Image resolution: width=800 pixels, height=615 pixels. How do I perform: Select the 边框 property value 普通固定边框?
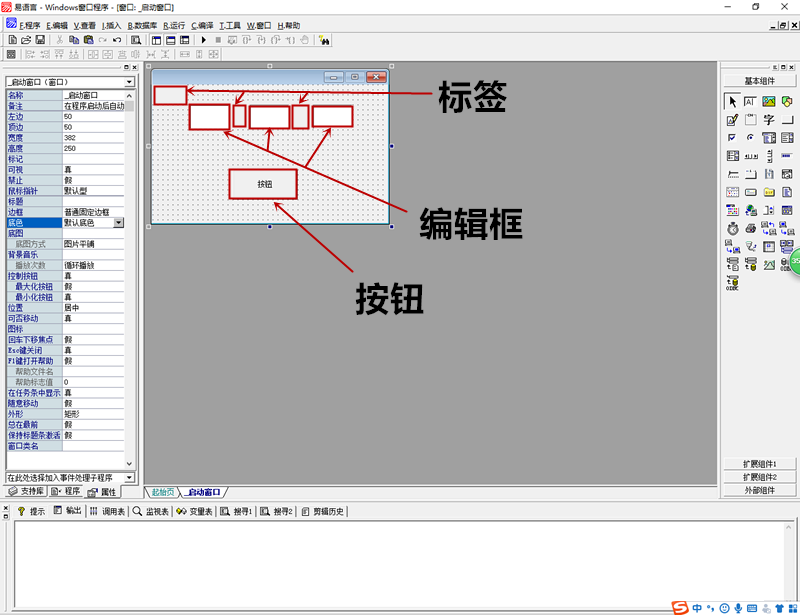coord(93,212)
